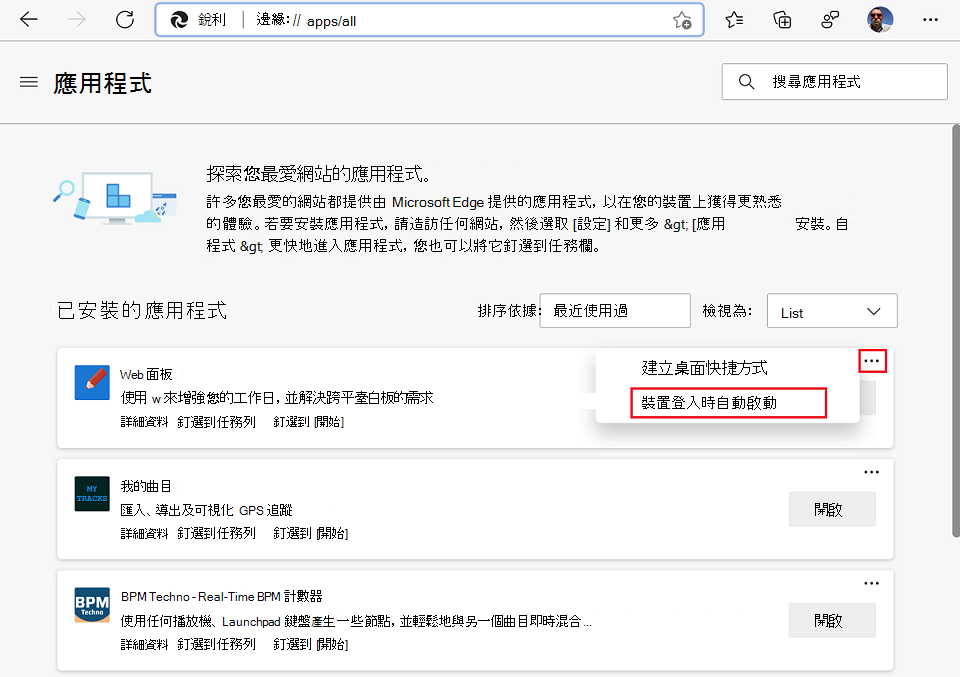Click the Edge logo in the address bar
Viewport: 960px width, 677px height.
(x=179, y=20)
